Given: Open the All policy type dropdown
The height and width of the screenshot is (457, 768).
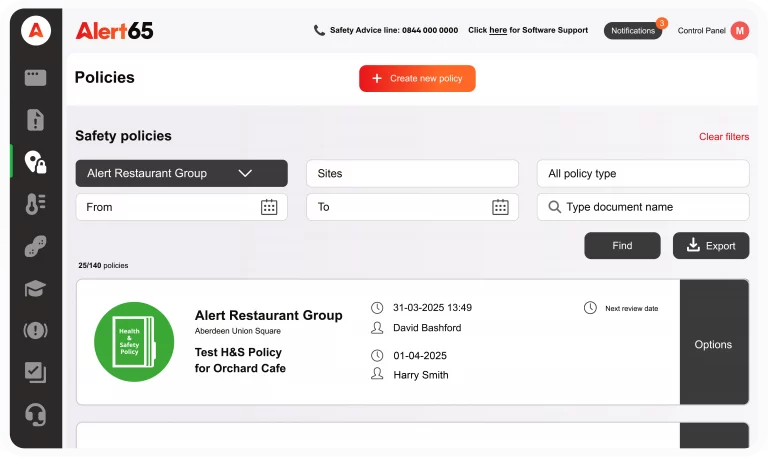Looking at the screenshot, I should [642, 173].
